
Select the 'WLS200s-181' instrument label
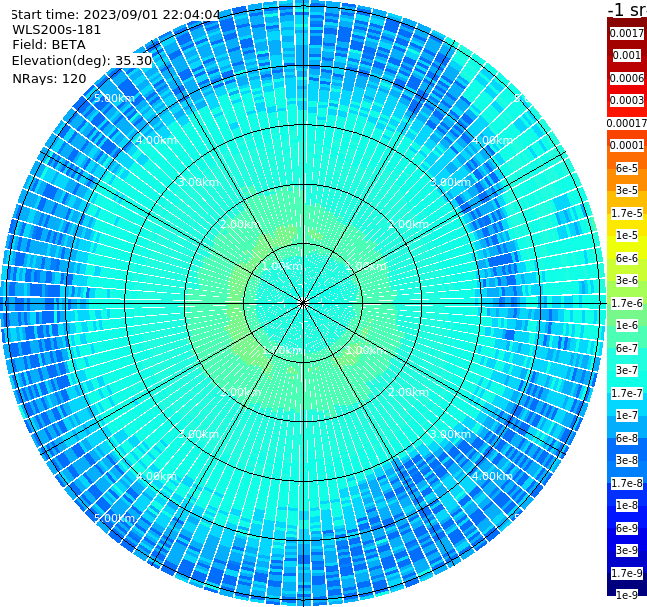click(57, 30)
